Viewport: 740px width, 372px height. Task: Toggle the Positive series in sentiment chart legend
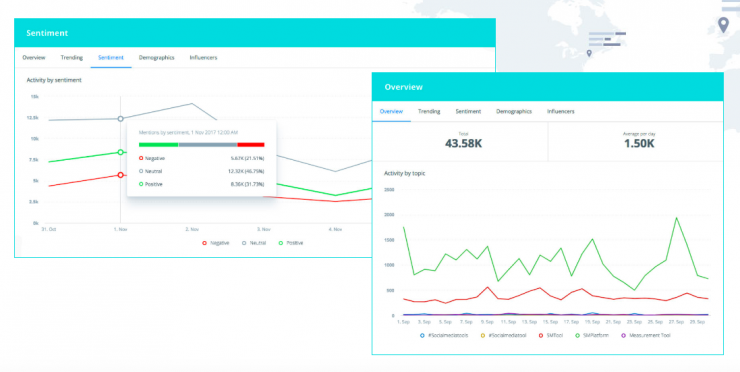pyautogui.click(x=291, y=243)
